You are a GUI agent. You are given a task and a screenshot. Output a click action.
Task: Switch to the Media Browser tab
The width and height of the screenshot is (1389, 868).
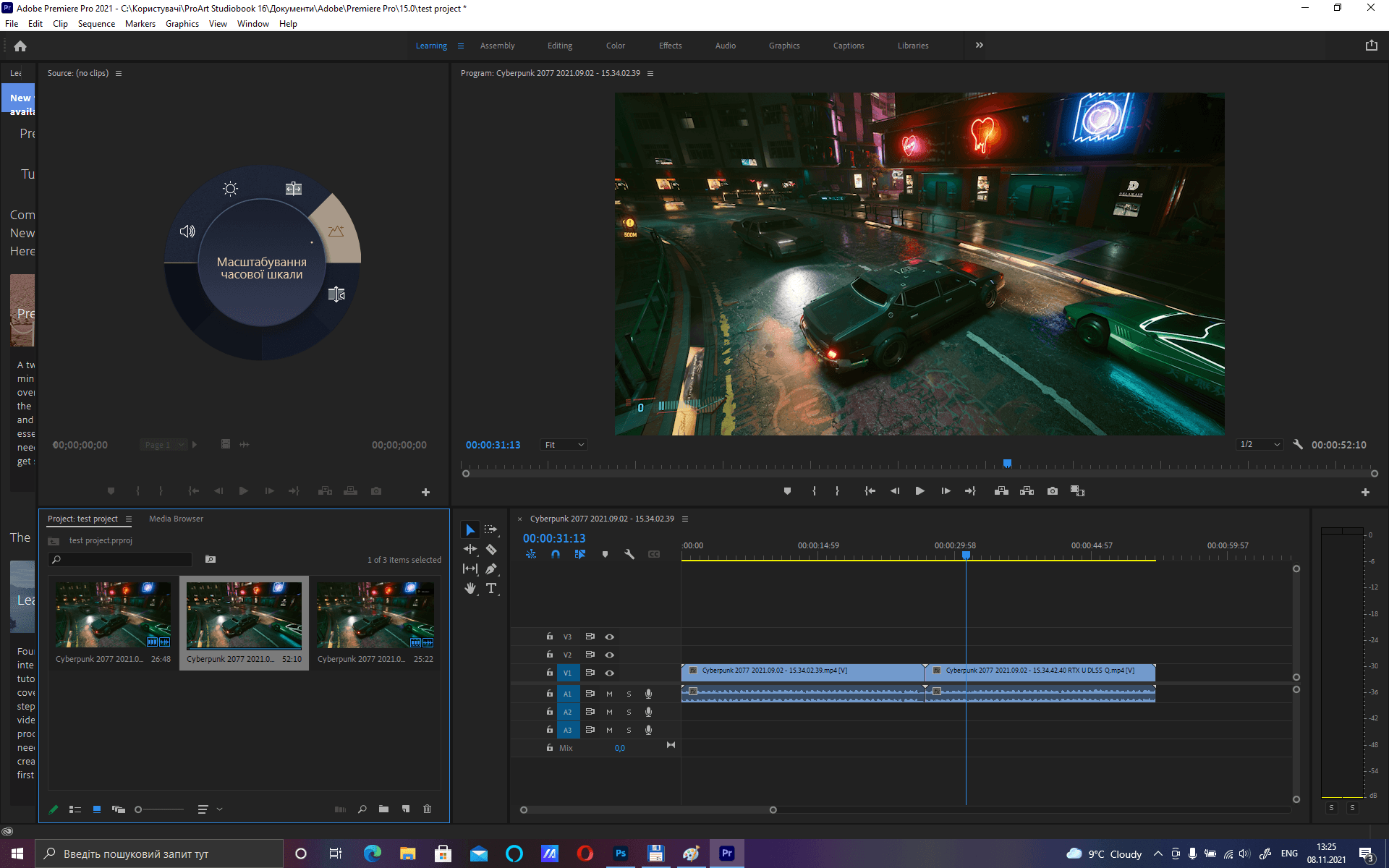[176, 519]
